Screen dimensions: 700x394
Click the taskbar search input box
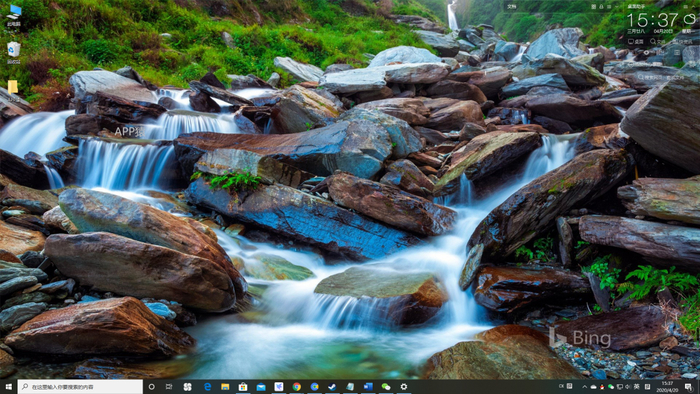click(80, 387)
